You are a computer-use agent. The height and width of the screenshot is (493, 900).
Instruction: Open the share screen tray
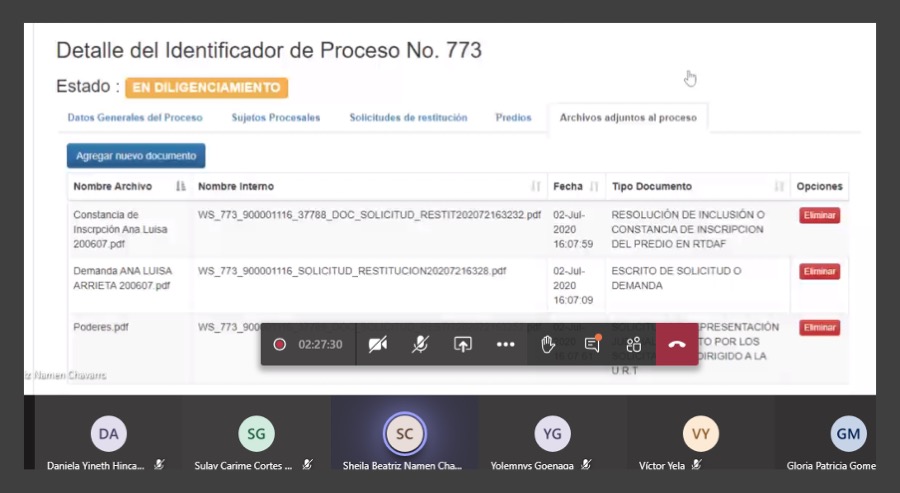pyautogui.click(x=463, y=344)
